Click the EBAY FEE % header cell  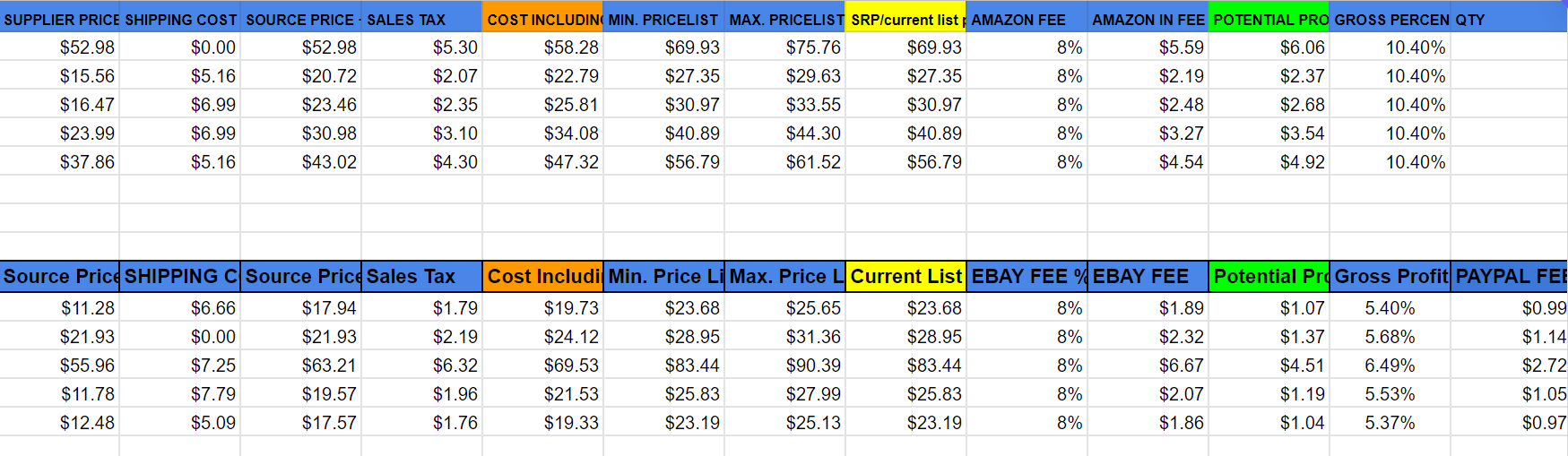click(1027, 276)
